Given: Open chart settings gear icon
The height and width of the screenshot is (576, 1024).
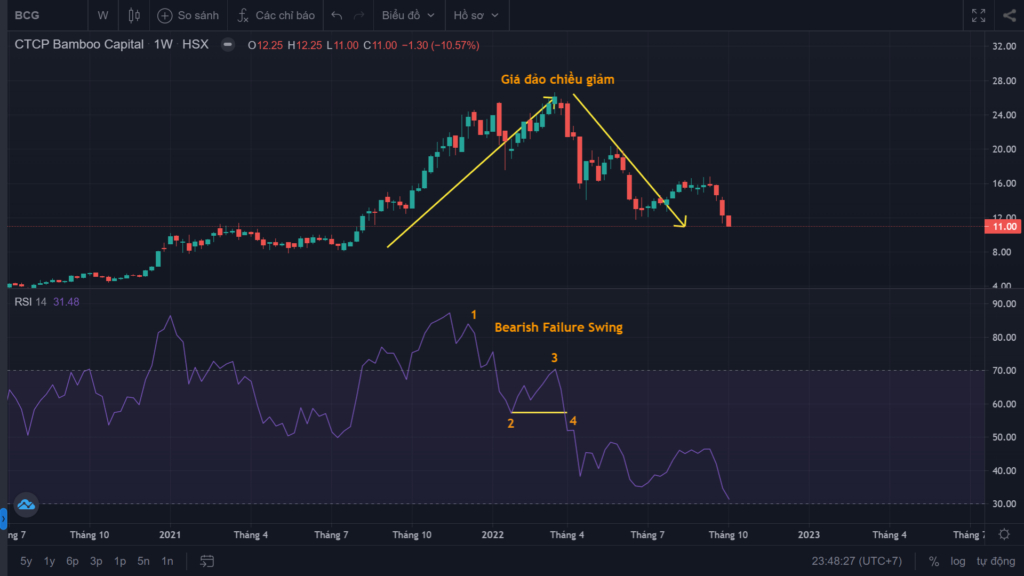Looking at the screenshot, I should coord(1004,534).
